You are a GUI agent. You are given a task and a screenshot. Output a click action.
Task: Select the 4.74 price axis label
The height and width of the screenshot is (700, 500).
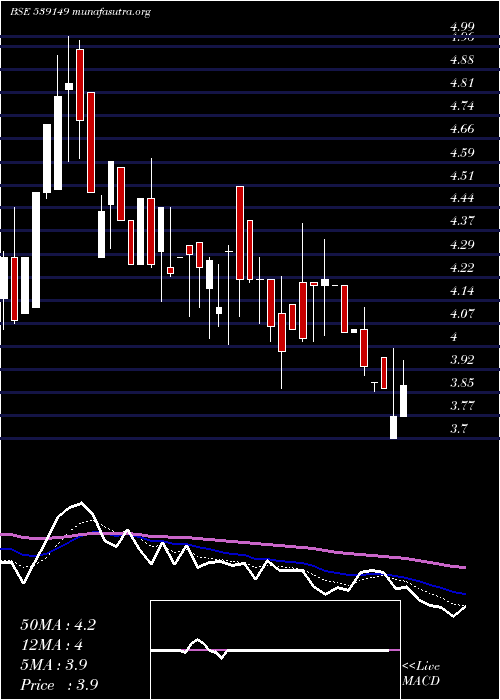tap(462, 106)
